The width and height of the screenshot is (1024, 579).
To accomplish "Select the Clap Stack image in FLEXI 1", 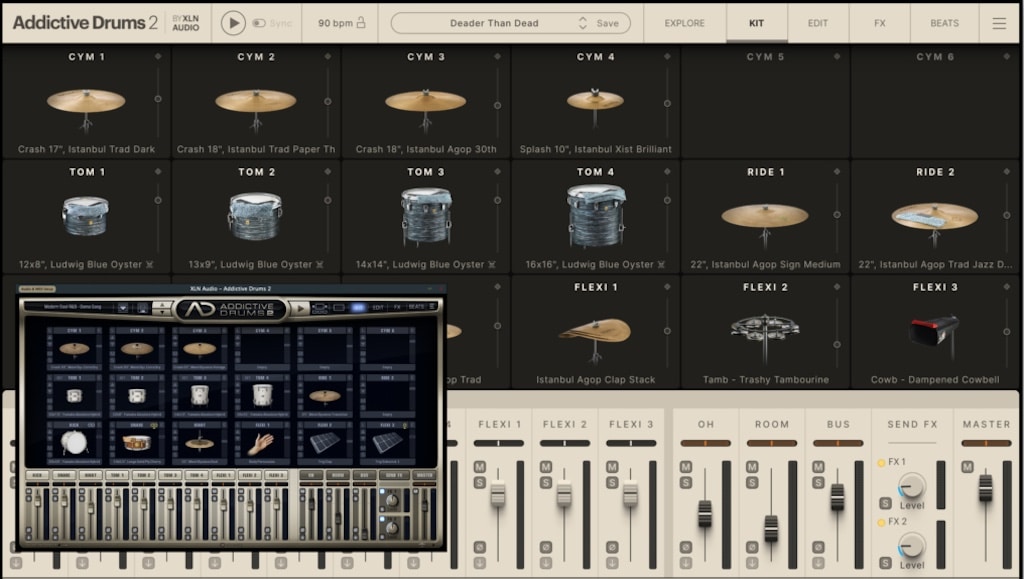I will [595, 339].
